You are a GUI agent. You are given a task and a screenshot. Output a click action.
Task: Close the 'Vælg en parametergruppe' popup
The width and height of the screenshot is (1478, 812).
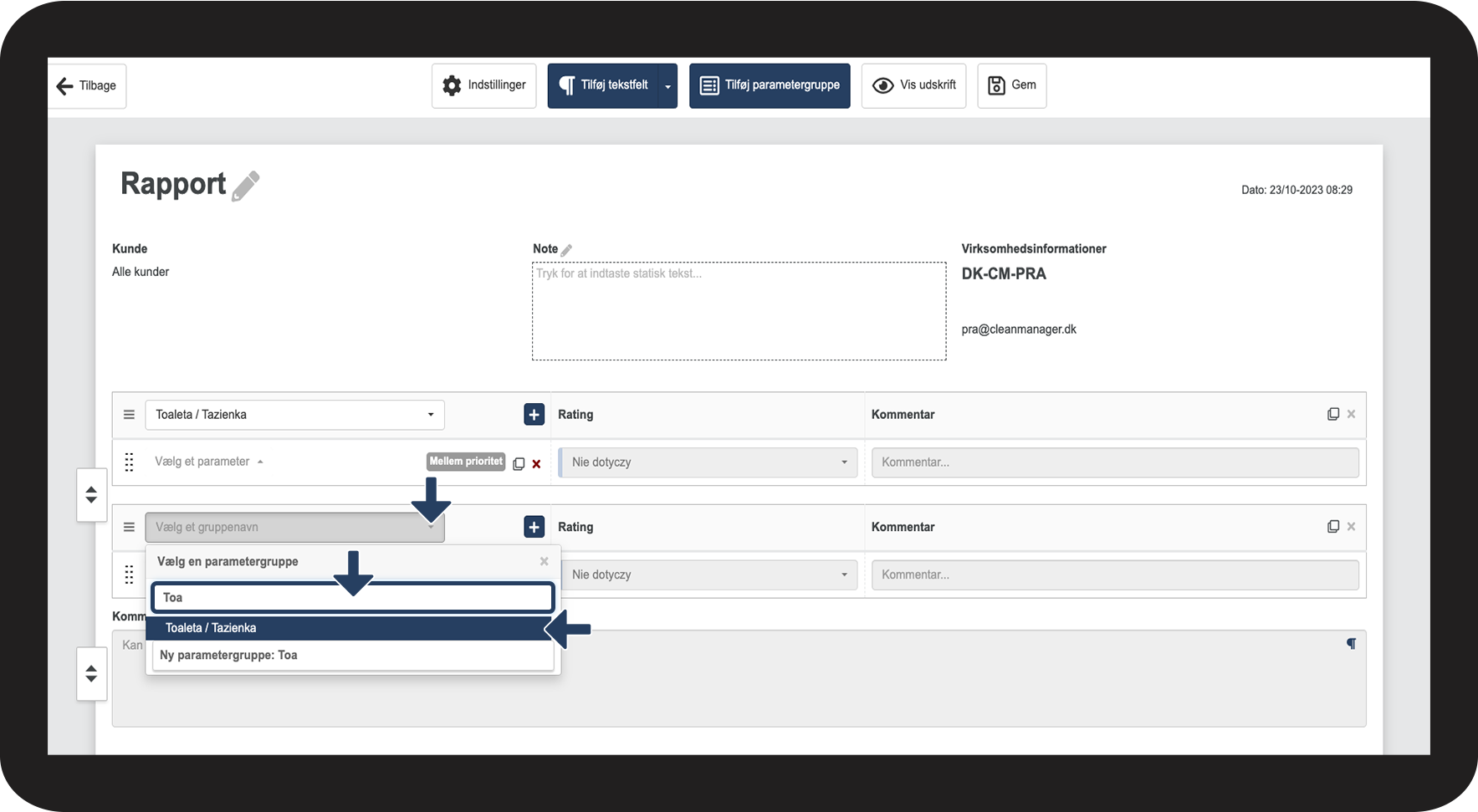(x=544, y=561)
